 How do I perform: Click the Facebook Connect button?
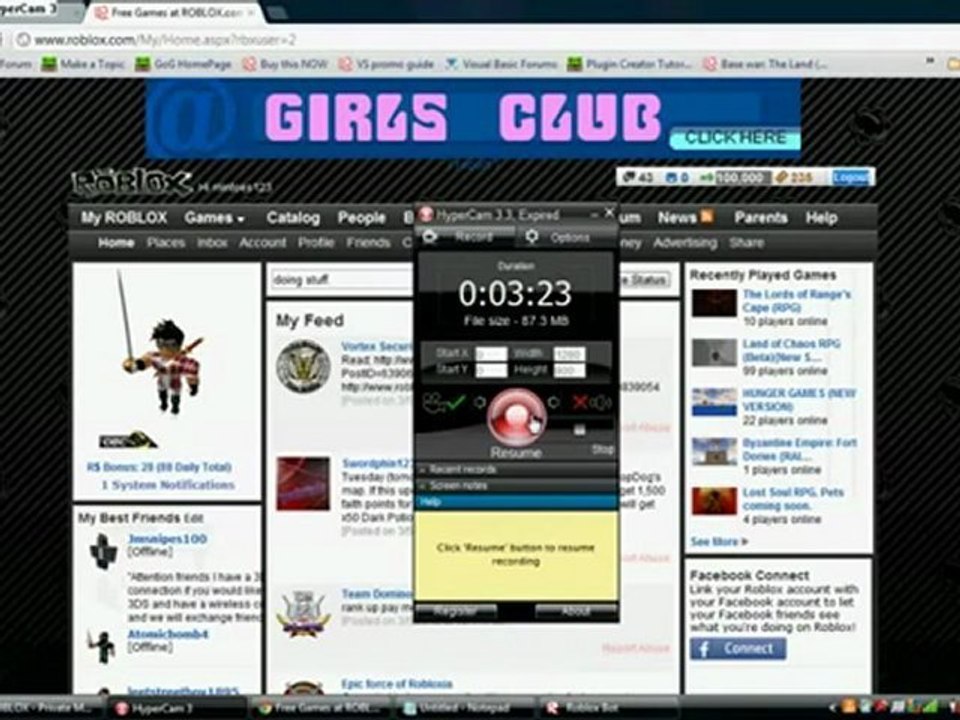(x=738, y=648)
